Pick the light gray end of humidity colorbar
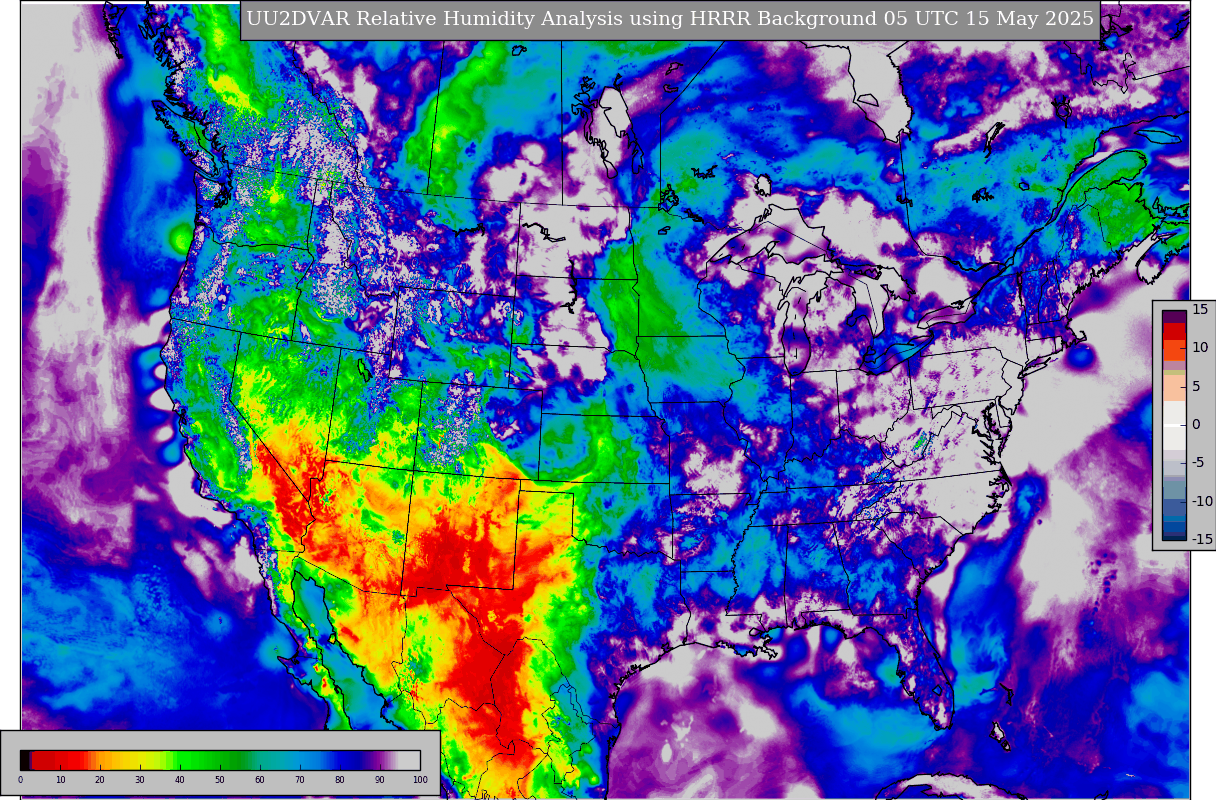Screen dimensions: 1216x800 (x=409, y=760)
